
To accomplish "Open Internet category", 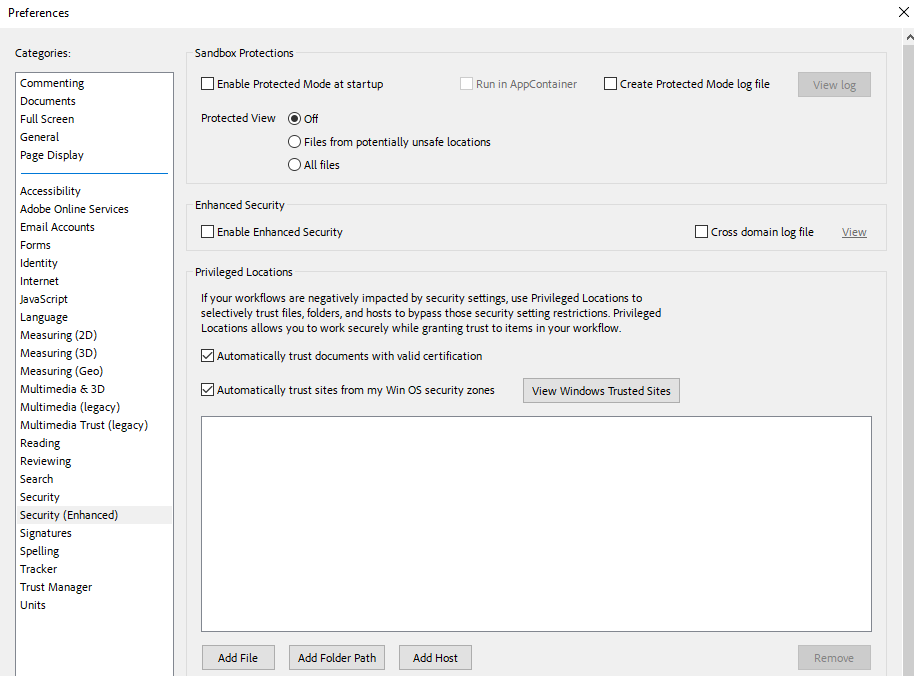I will [94, 281].
